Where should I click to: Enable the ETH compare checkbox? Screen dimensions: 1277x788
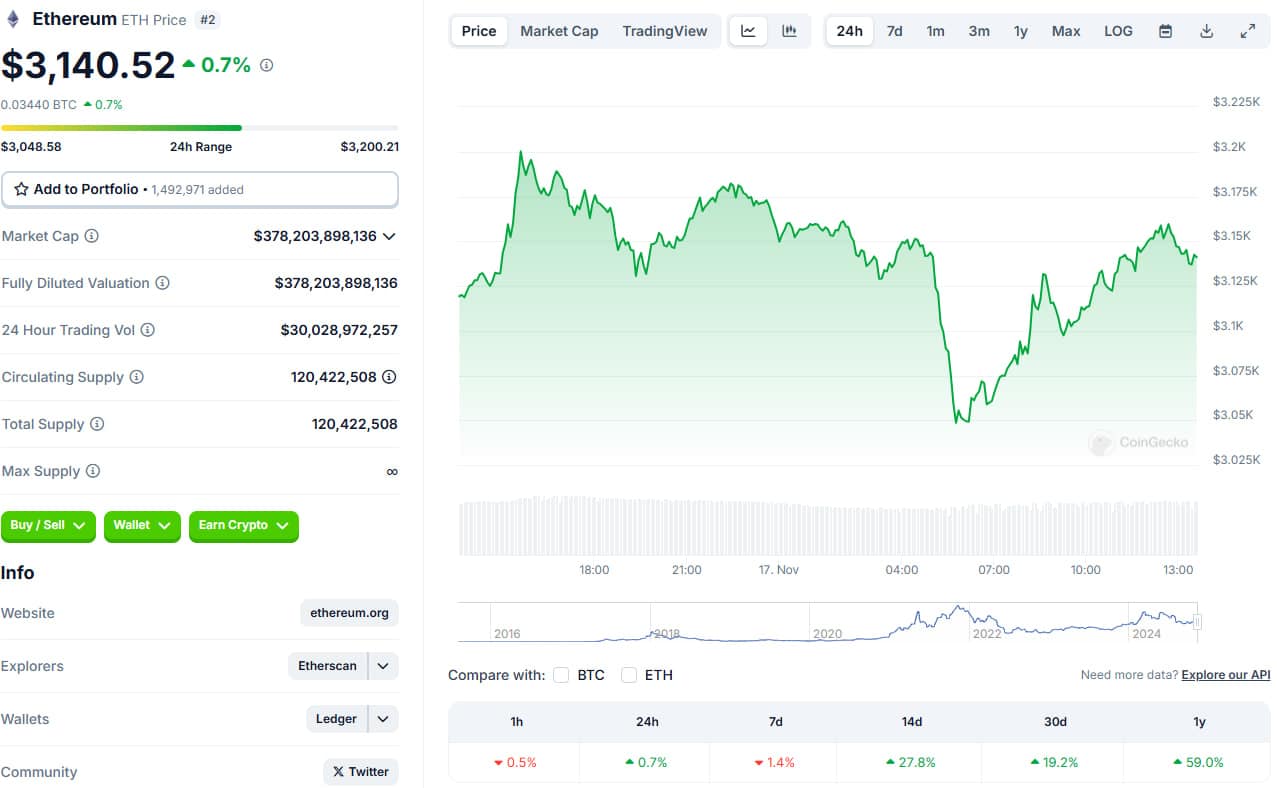(x=629, y=675)
